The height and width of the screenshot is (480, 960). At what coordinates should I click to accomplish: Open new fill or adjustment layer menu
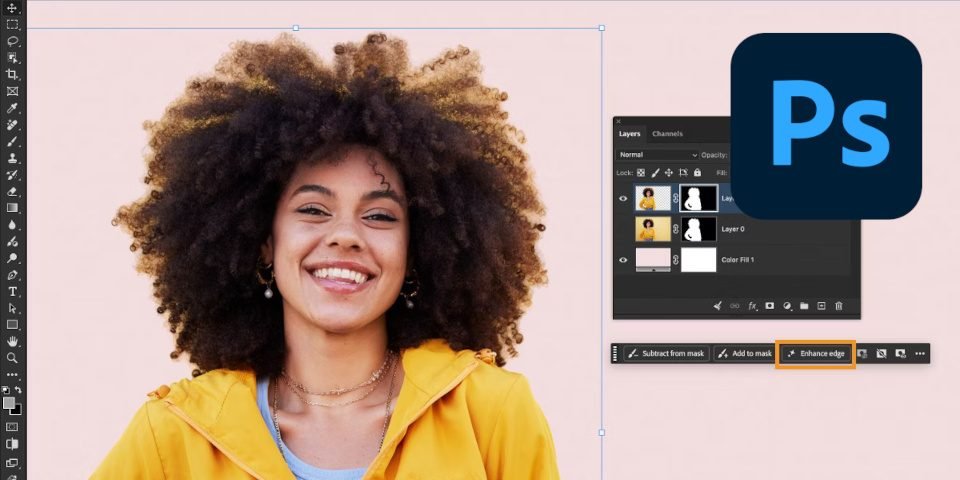coord(787,306)
